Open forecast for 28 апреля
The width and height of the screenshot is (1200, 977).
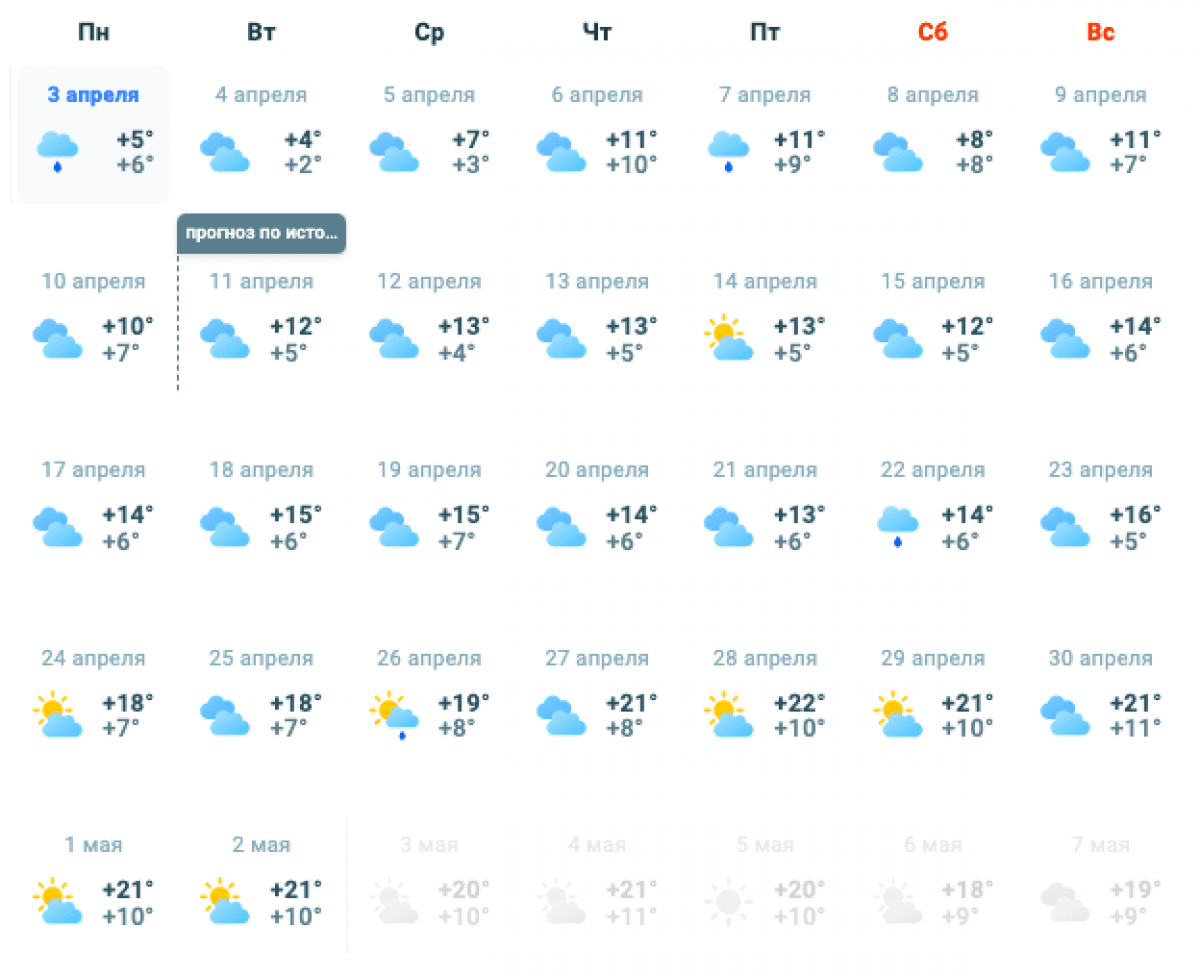[765, 659]
